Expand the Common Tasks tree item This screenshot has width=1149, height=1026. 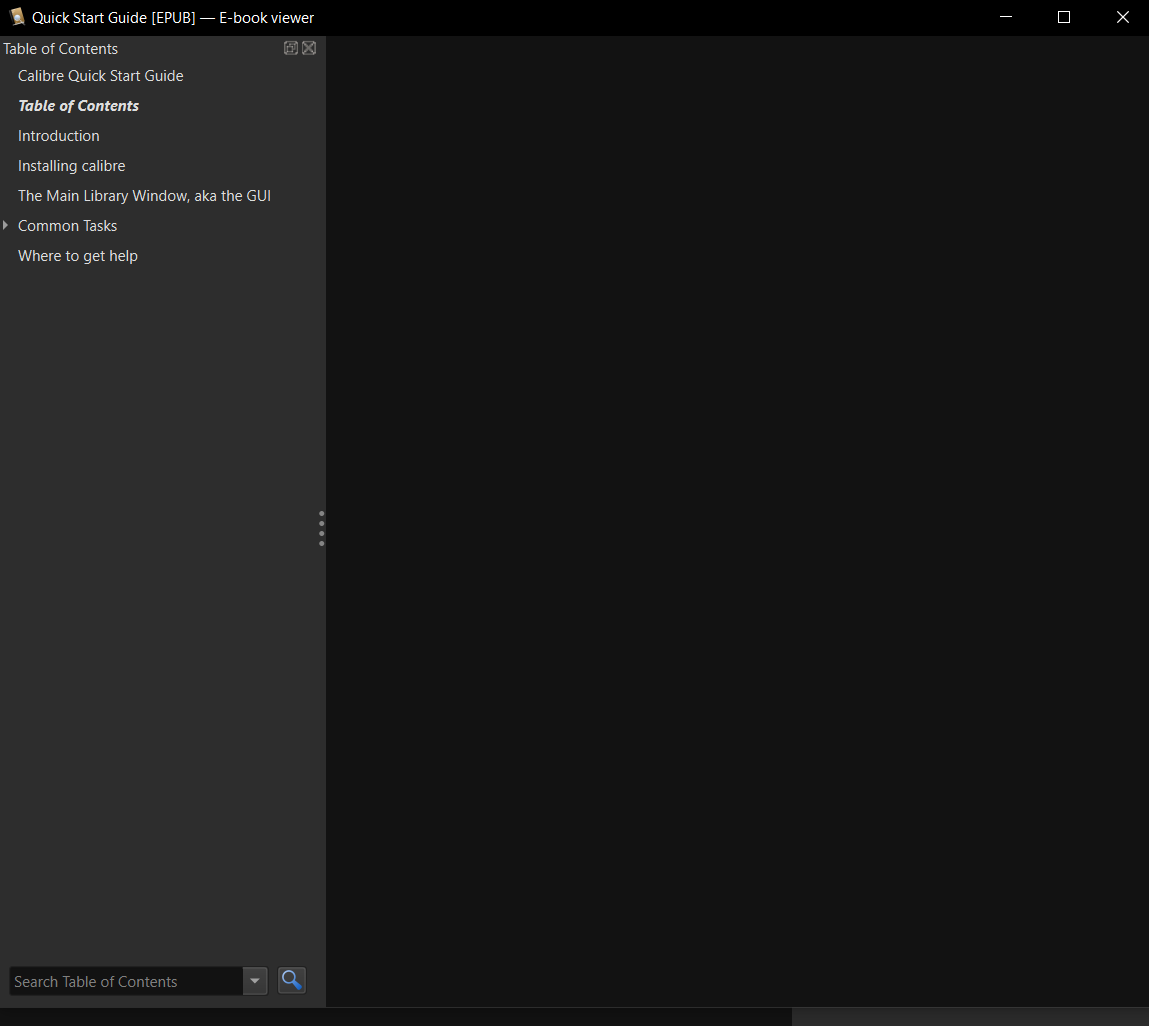click(x=6, y=226)
